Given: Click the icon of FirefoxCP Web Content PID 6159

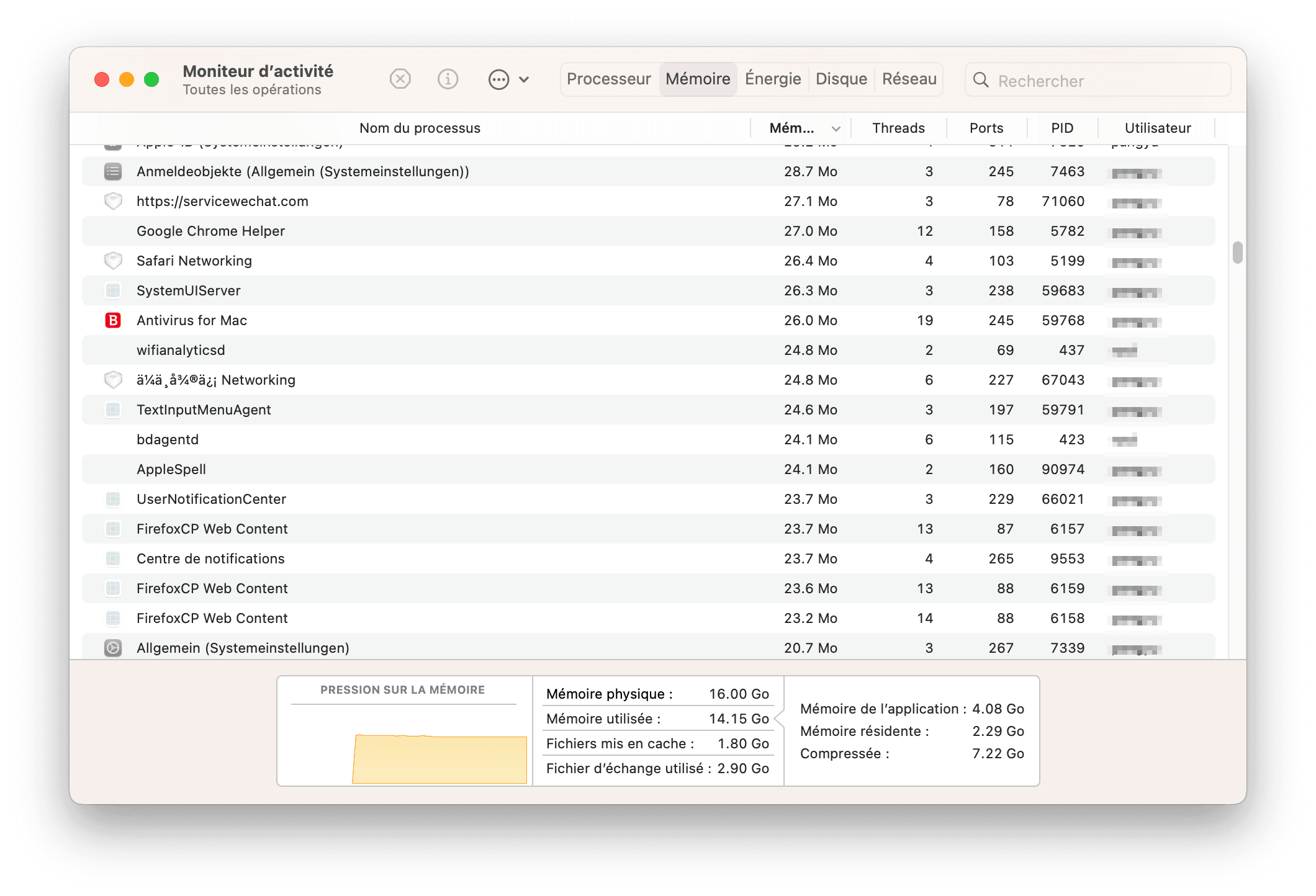Looking at the screenshot, I should point(113,588).
